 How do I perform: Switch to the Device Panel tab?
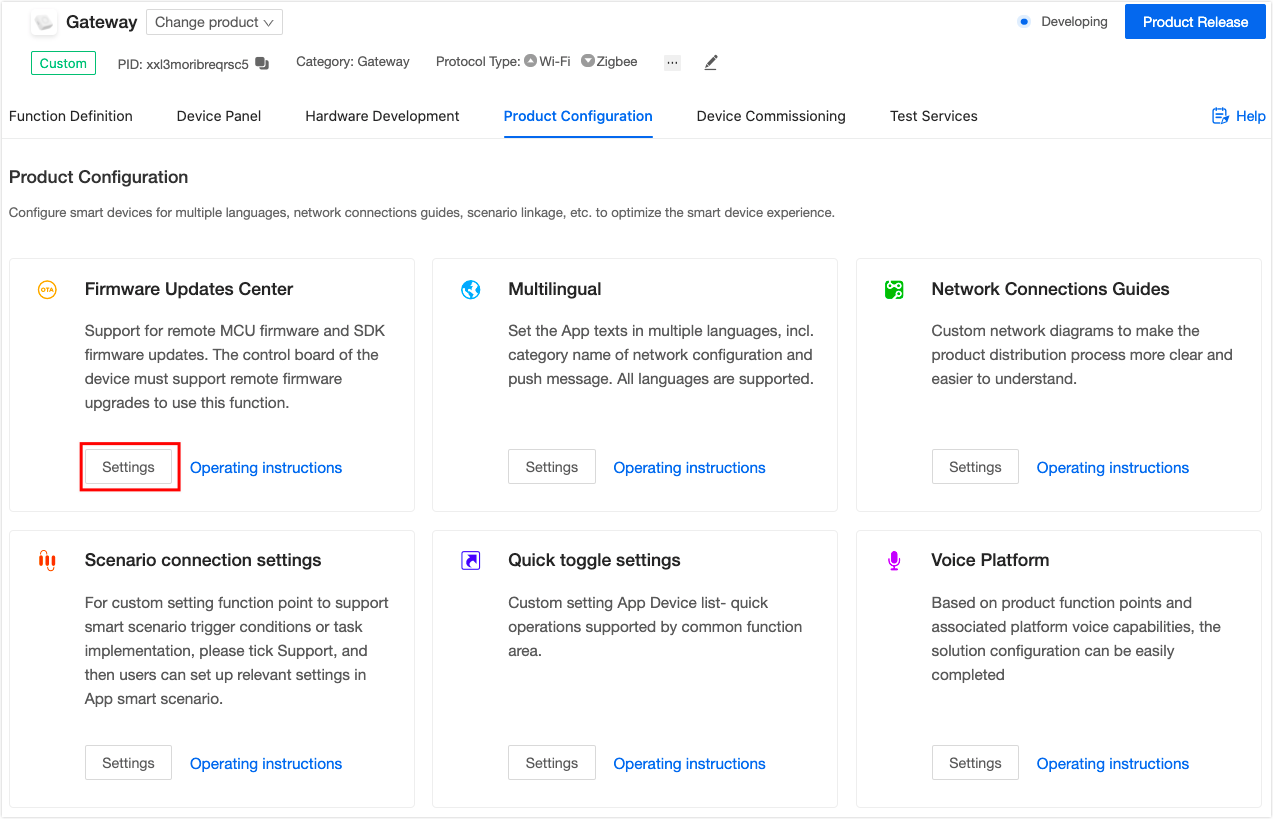coord(219,116)
